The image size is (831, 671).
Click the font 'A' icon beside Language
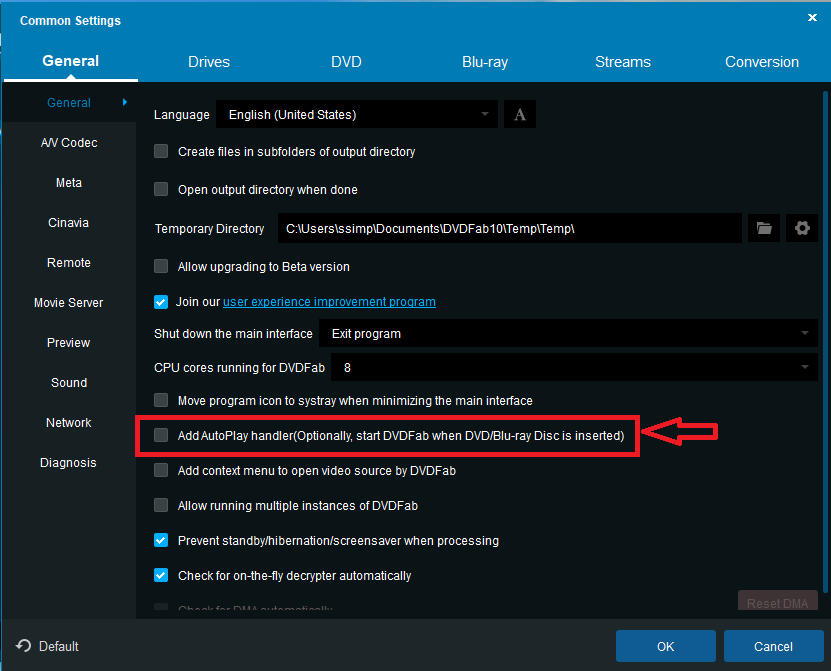[519, 114]
